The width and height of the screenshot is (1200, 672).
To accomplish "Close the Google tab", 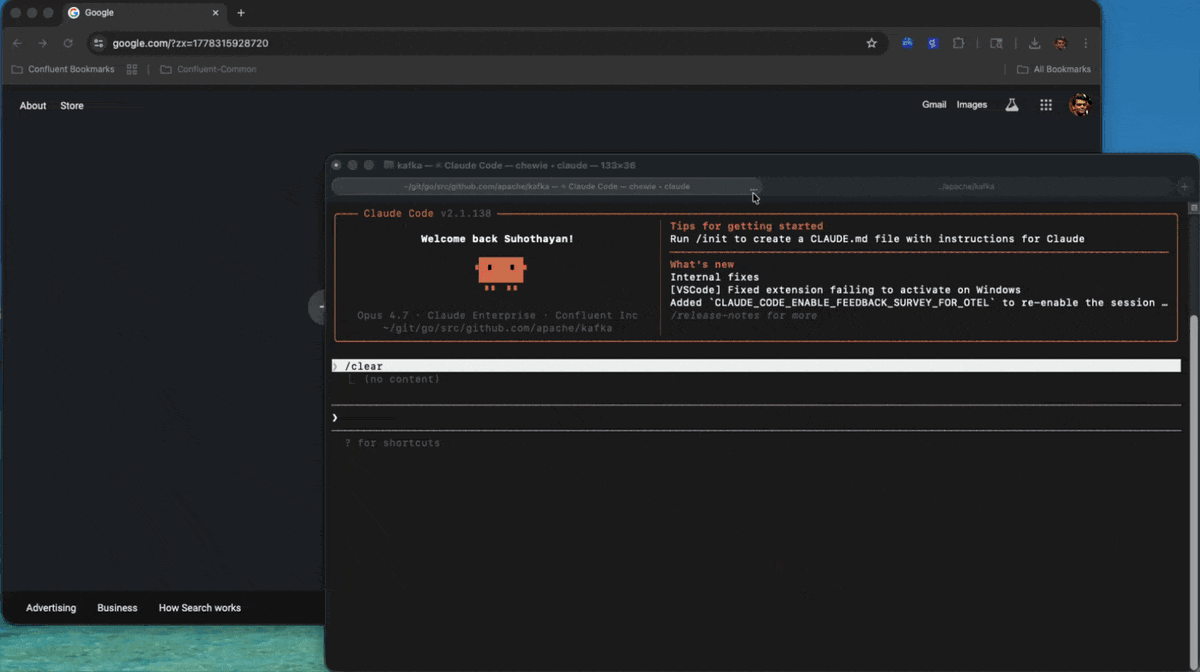I will 215,13.
